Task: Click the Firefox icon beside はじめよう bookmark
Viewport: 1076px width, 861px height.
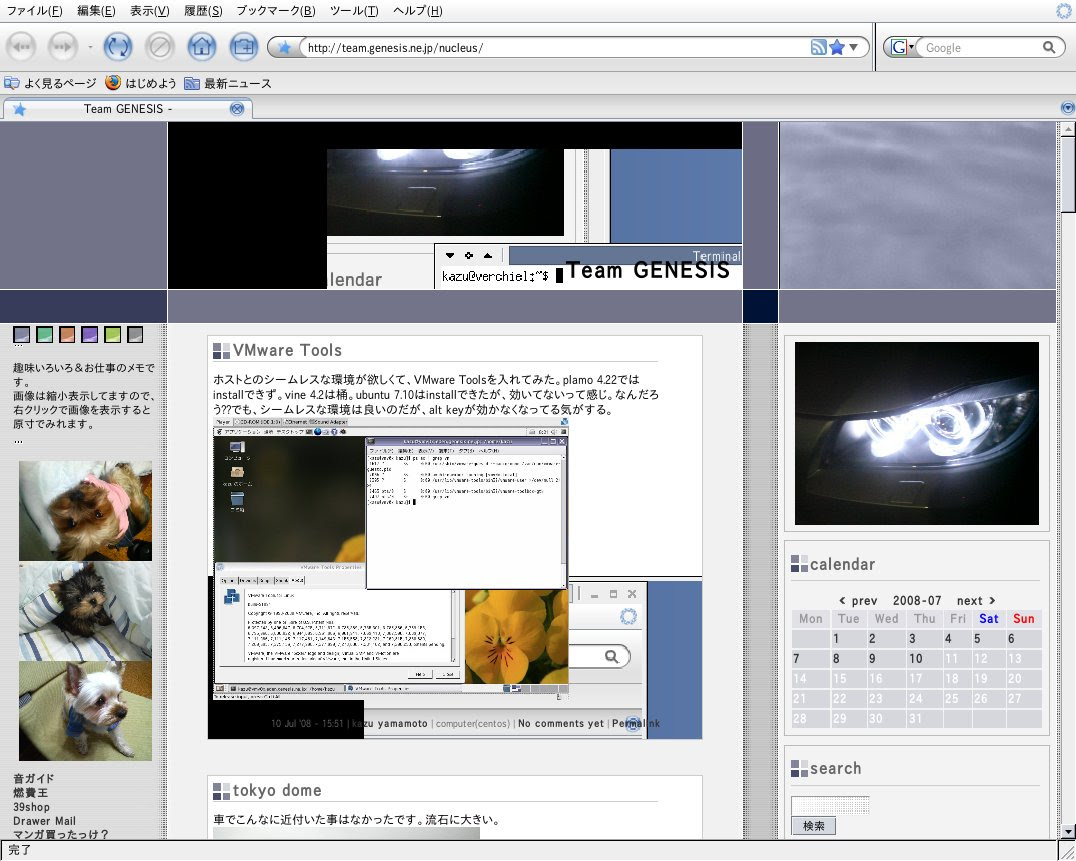Action: pos(113,83)
